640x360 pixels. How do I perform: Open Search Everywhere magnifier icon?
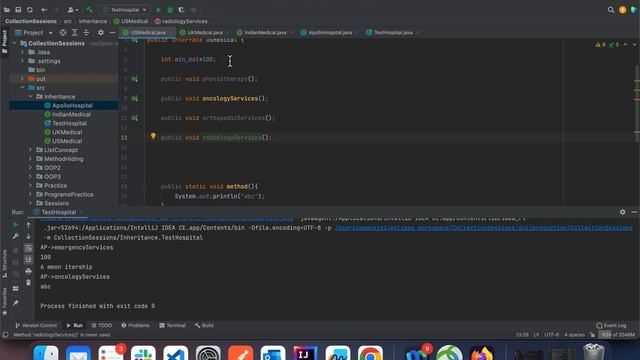[x=611, y=10]
